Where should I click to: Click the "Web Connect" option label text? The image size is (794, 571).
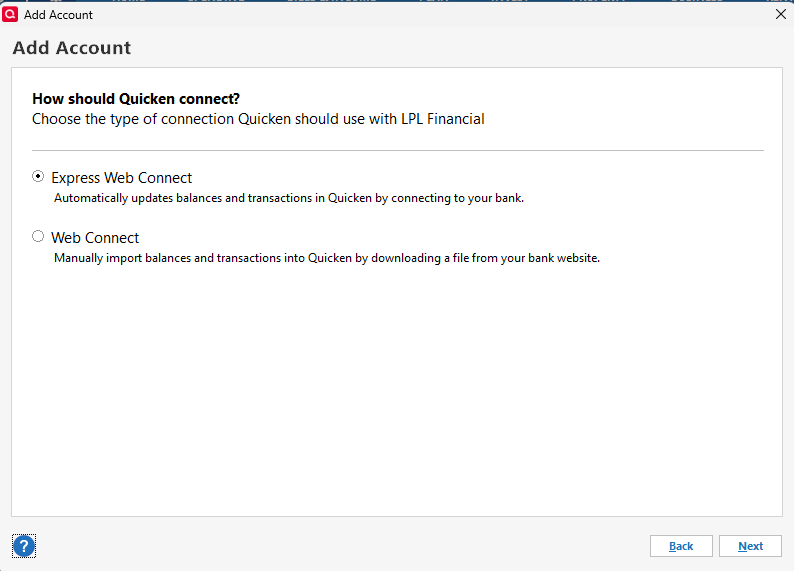point(95,238)
